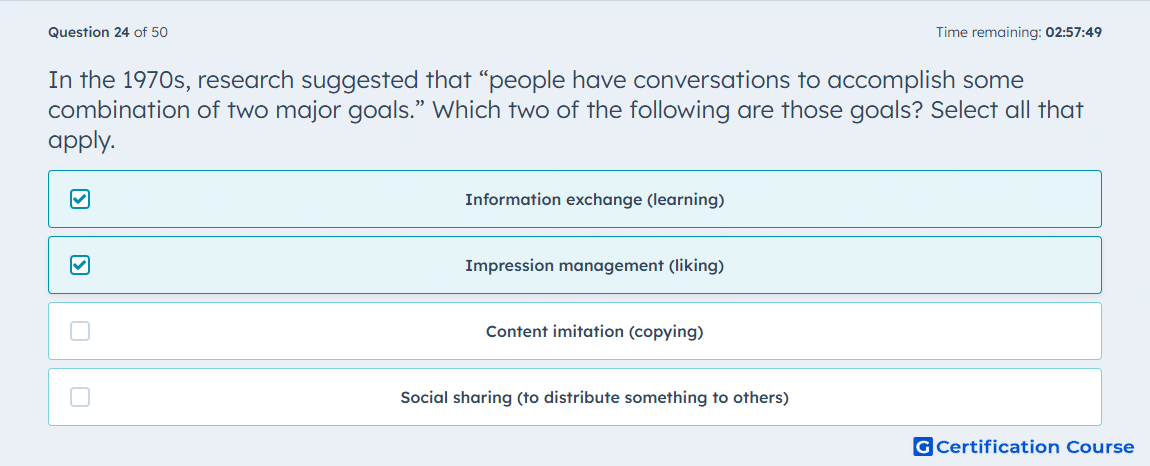The image size is (1150, 466).
Task: Click the question text about 1970s research
Action: click(565, 110)
